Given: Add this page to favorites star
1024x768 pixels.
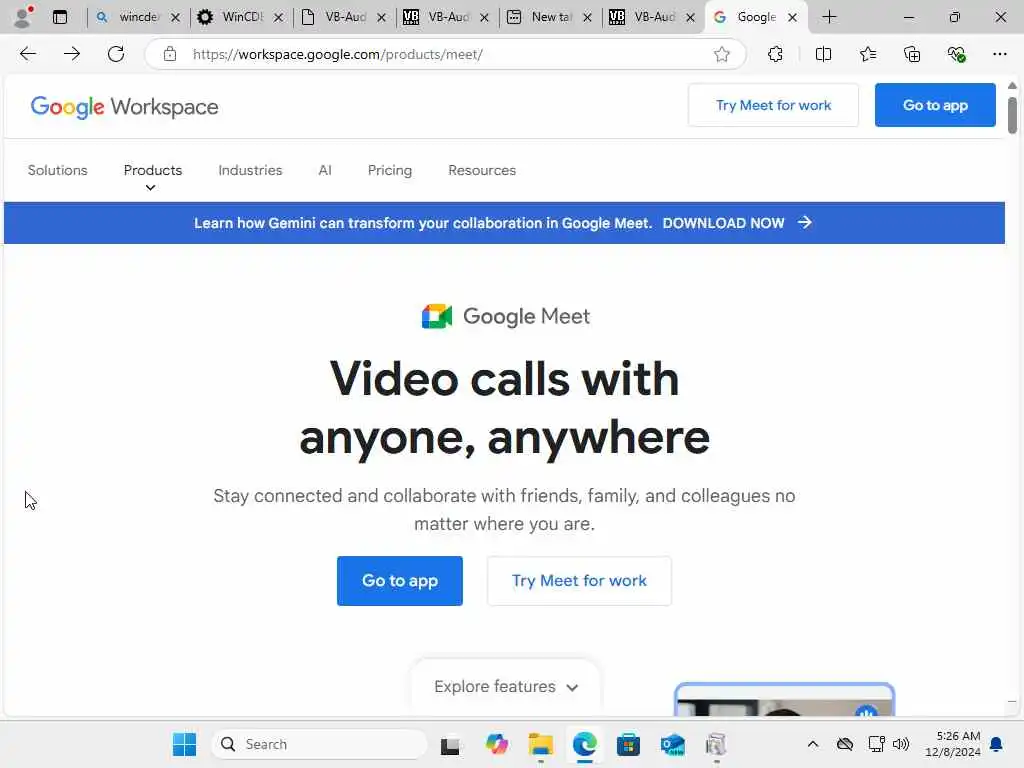Looking at the screenshot, I should (x=722, y=54).
